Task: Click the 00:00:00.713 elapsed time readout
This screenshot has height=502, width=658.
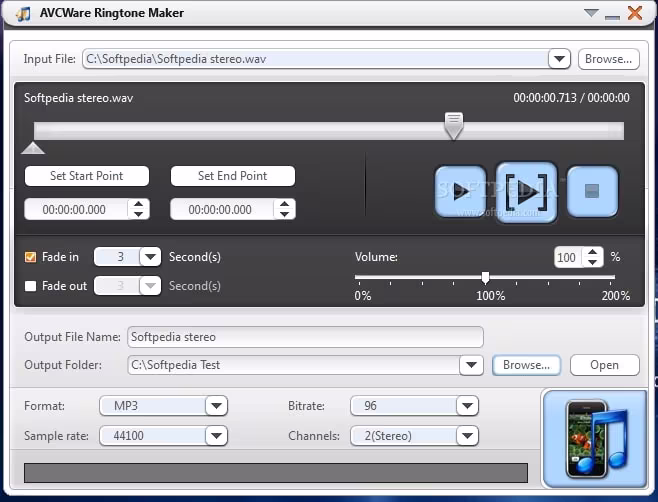Action: 545,98
